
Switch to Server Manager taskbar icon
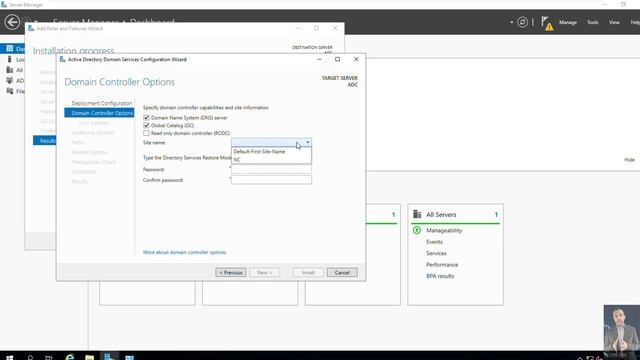(109, 356)
